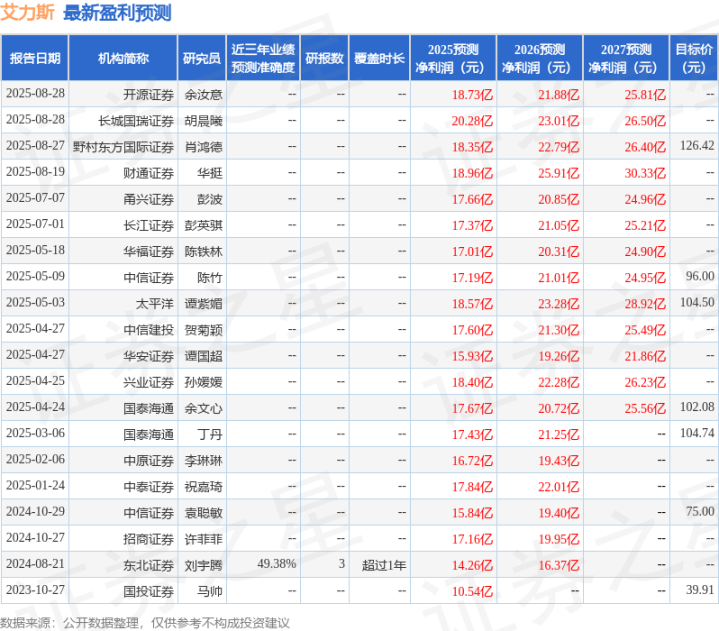Click analyst name 孙媛媛
719x631 pixels.
coord(204,382)
